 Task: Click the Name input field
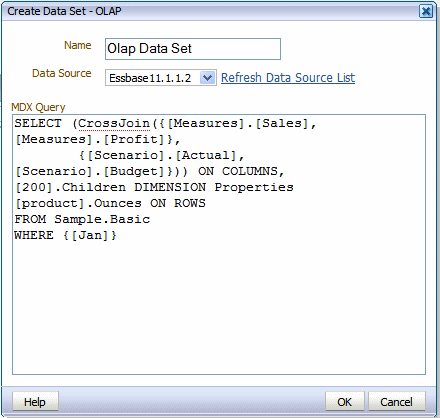tap(193, 49)
